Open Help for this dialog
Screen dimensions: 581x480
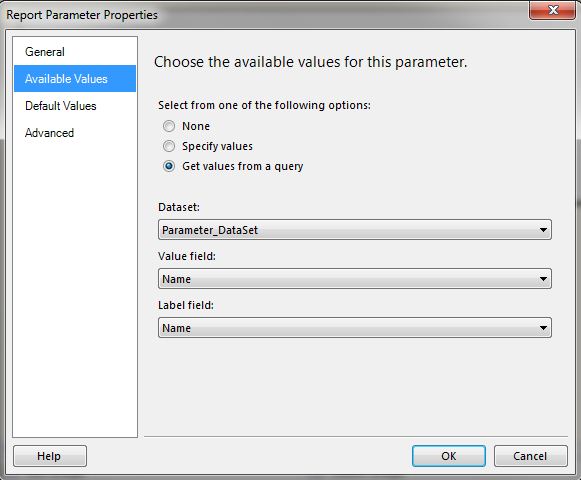[50, 456]
